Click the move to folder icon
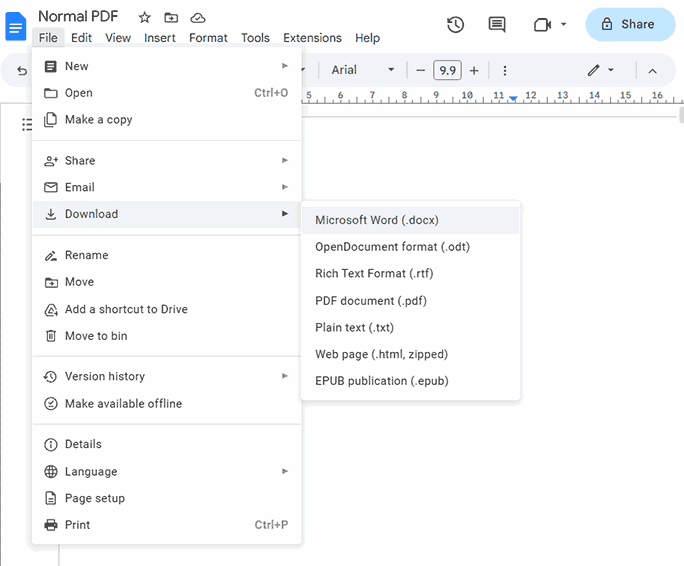 pos(171,18)
